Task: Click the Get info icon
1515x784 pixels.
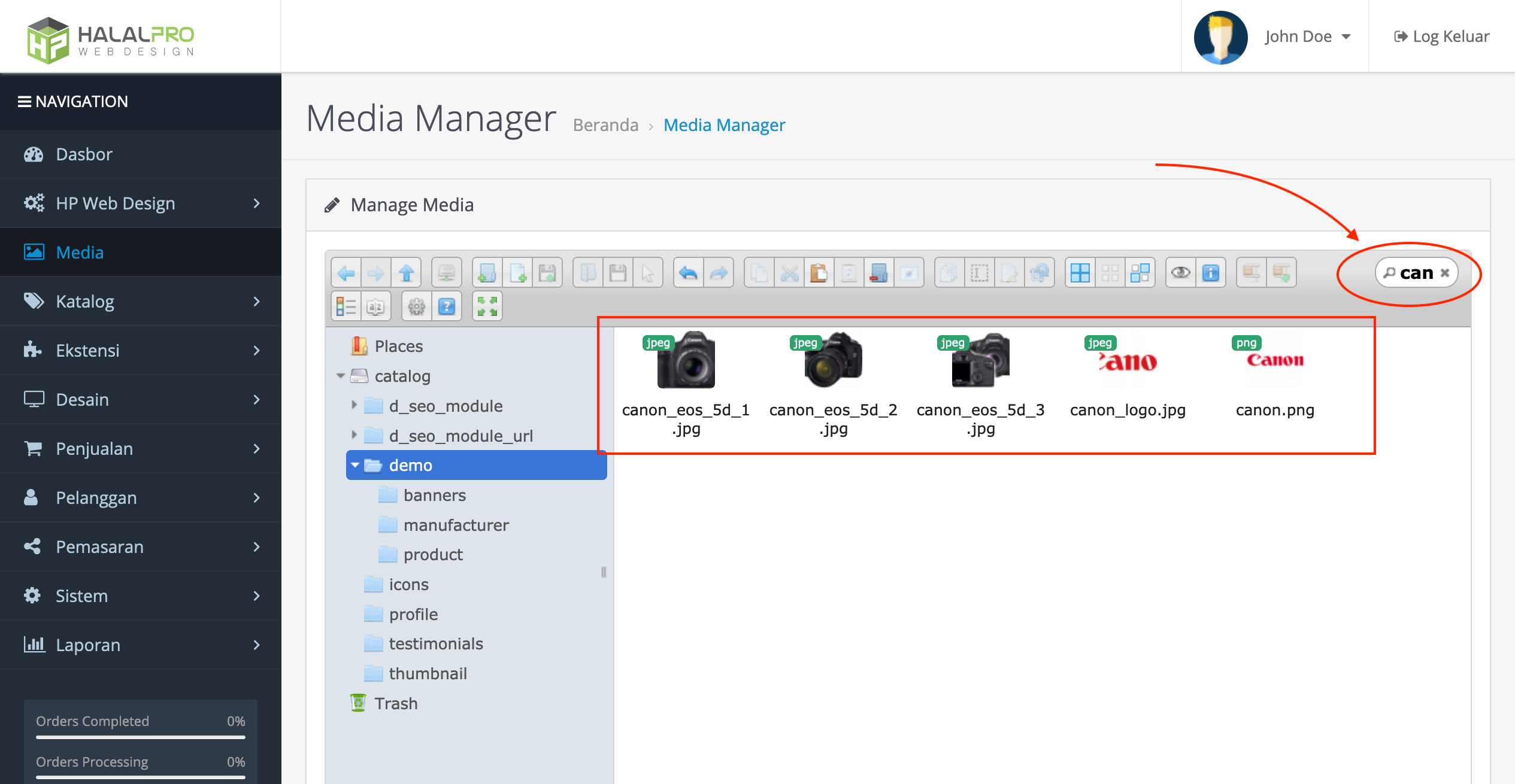Action: [x=1211, y=274]
